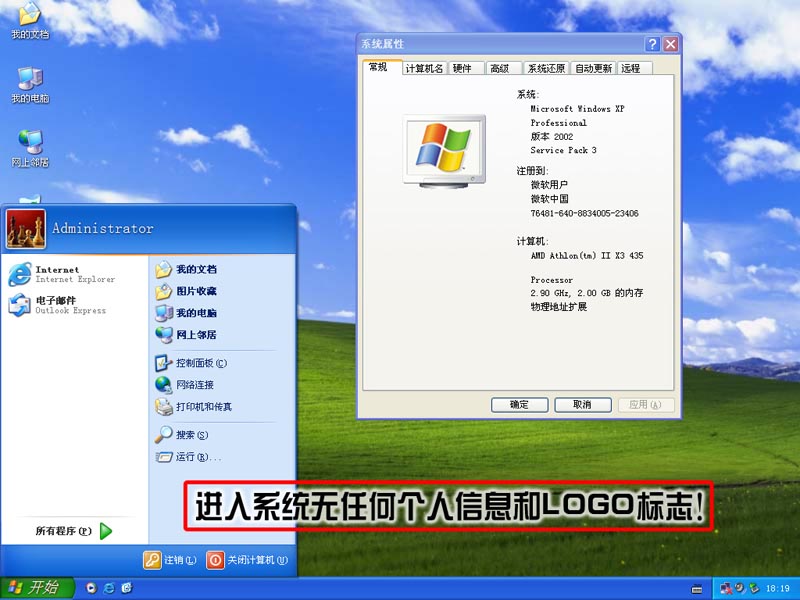Expand 所有程序 submenu arrow
Screen dimensions: 800x600
pos(106,531)
